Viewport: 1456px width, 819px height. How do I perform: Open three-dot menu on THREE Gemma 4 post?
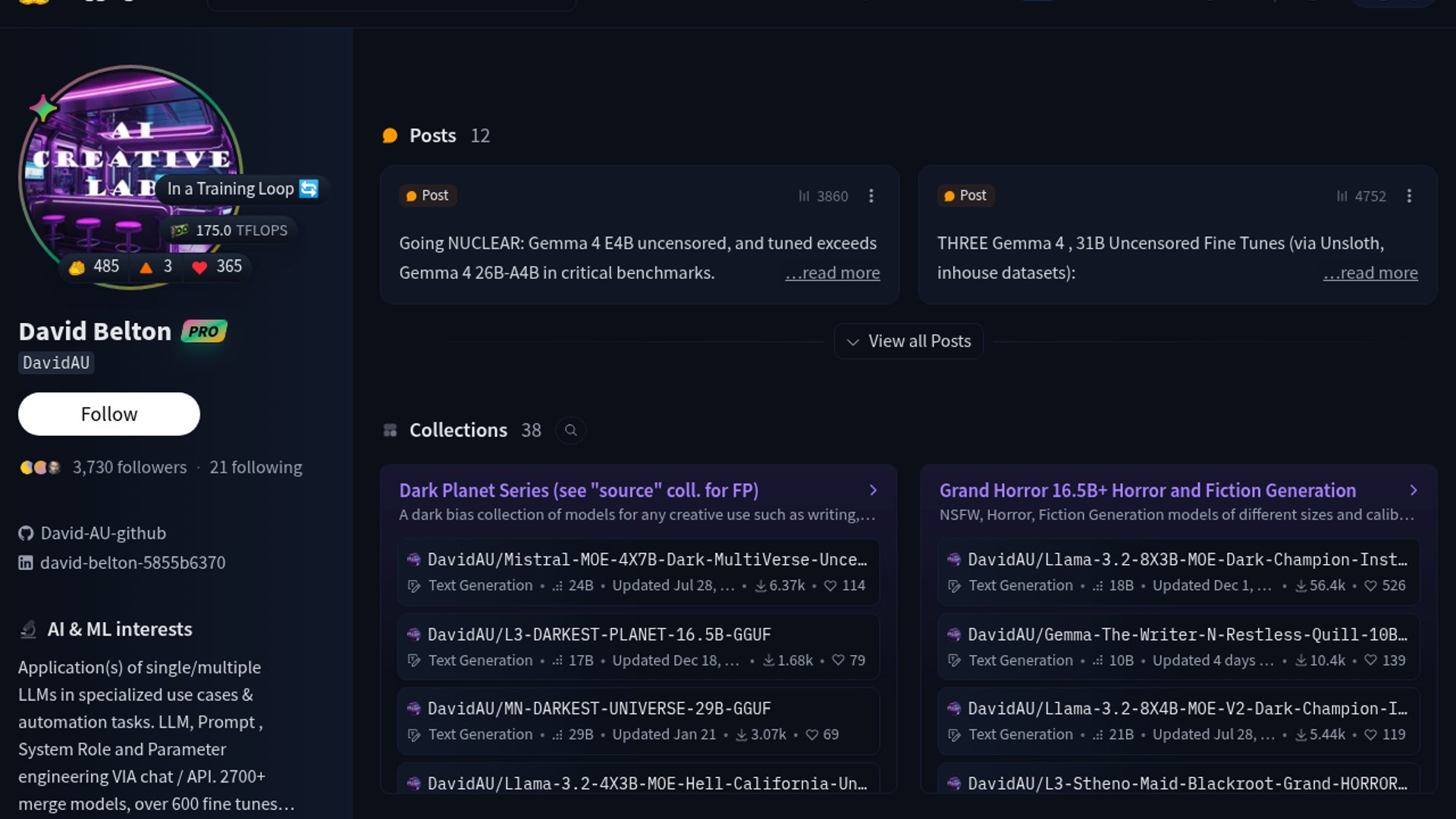coord(1409,196)
